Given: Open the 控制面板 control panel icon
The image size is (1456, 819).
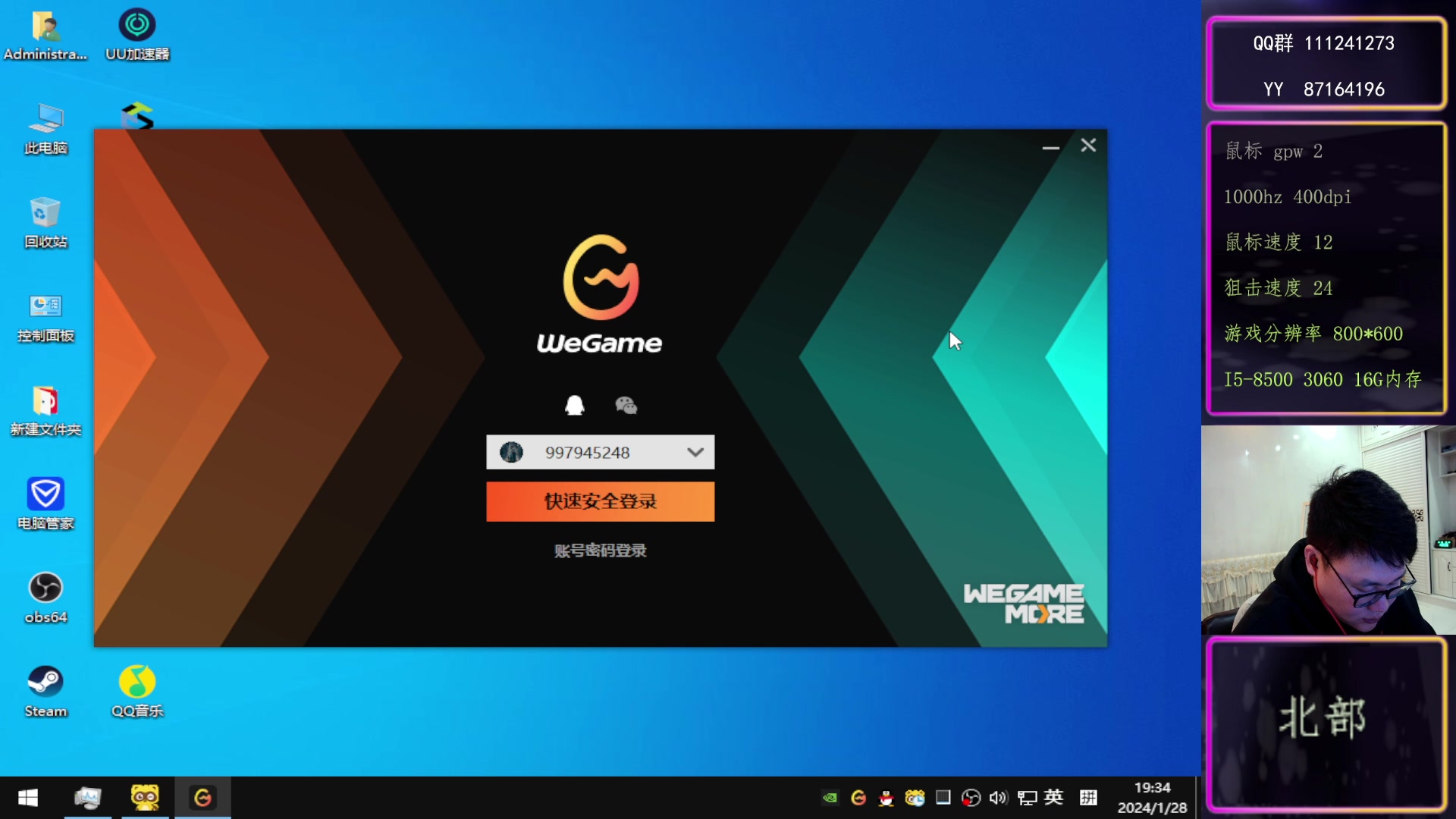Looking at the screenshot, I should click(45, 317).
